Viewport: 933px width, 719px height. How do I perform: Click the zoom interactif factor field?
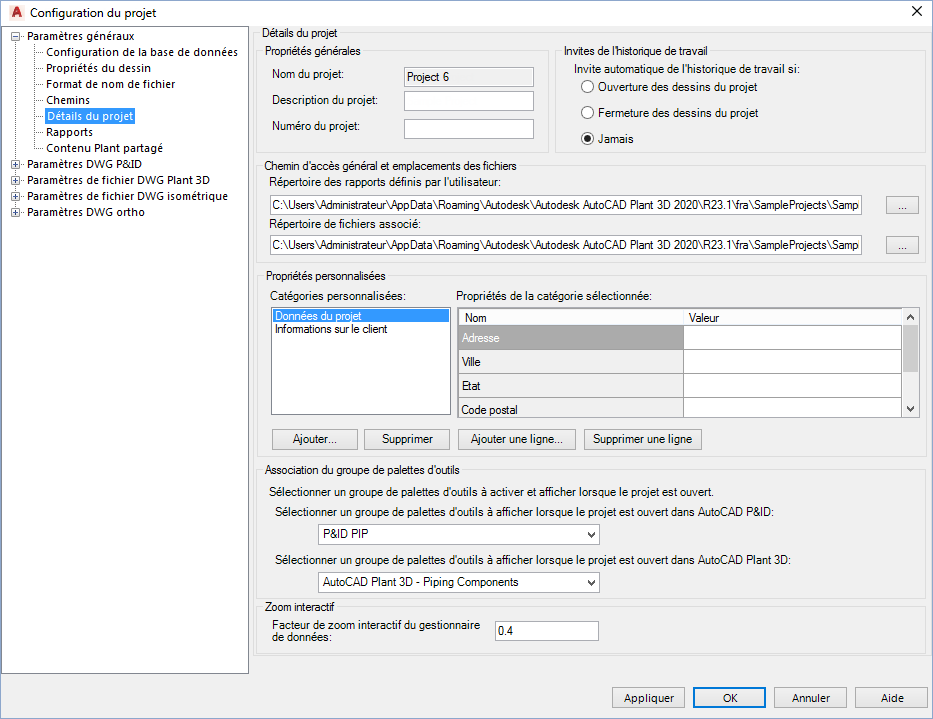pyautogui.click(x=546, y=631)
